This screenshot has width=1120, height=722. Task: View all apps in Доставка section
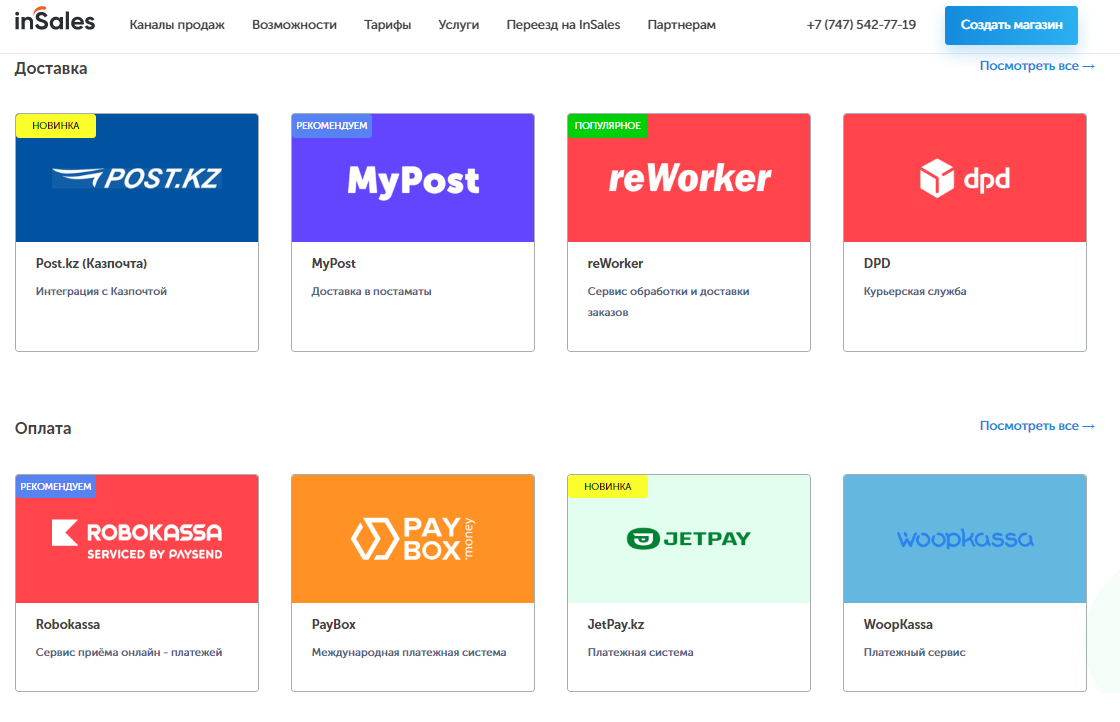[1037, 66]
